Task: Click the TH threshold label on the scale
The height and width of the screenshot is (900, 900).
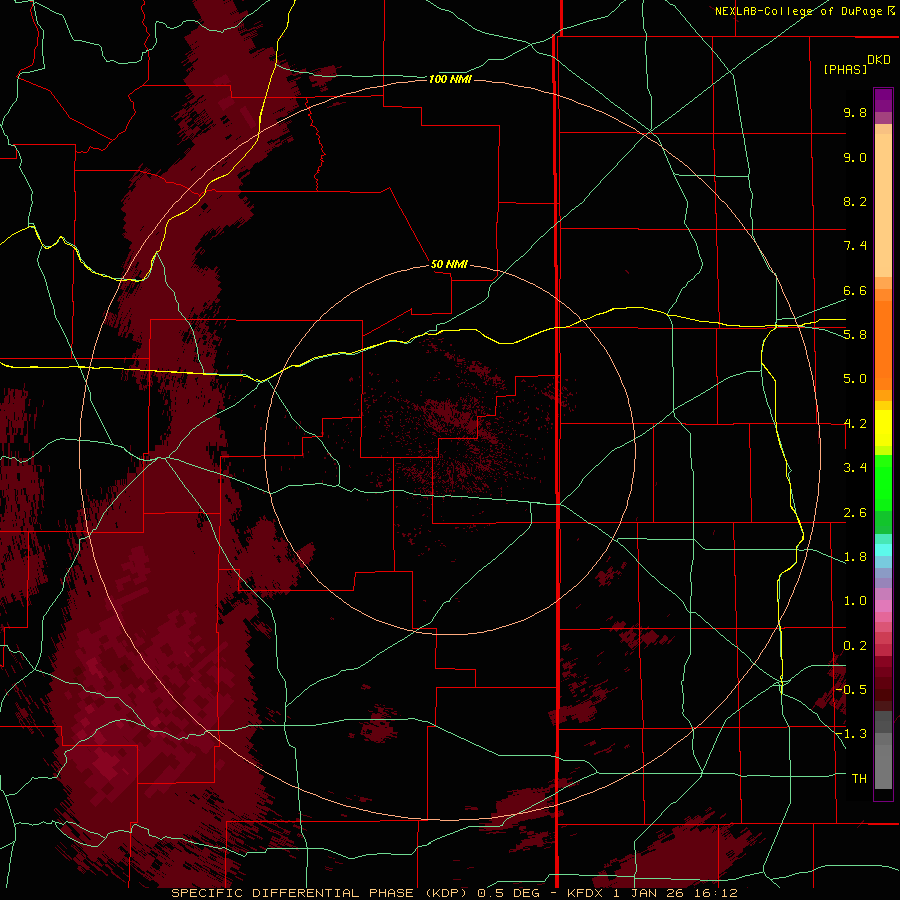Action: (859, 779)
